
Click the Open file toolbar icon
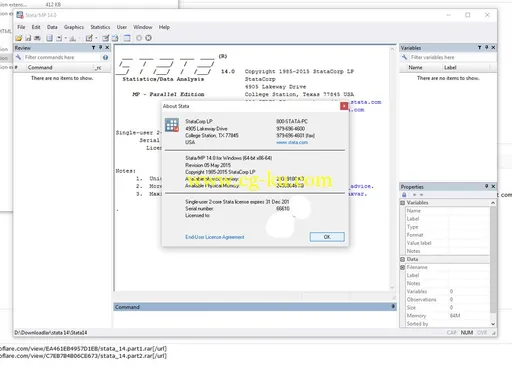19,38
